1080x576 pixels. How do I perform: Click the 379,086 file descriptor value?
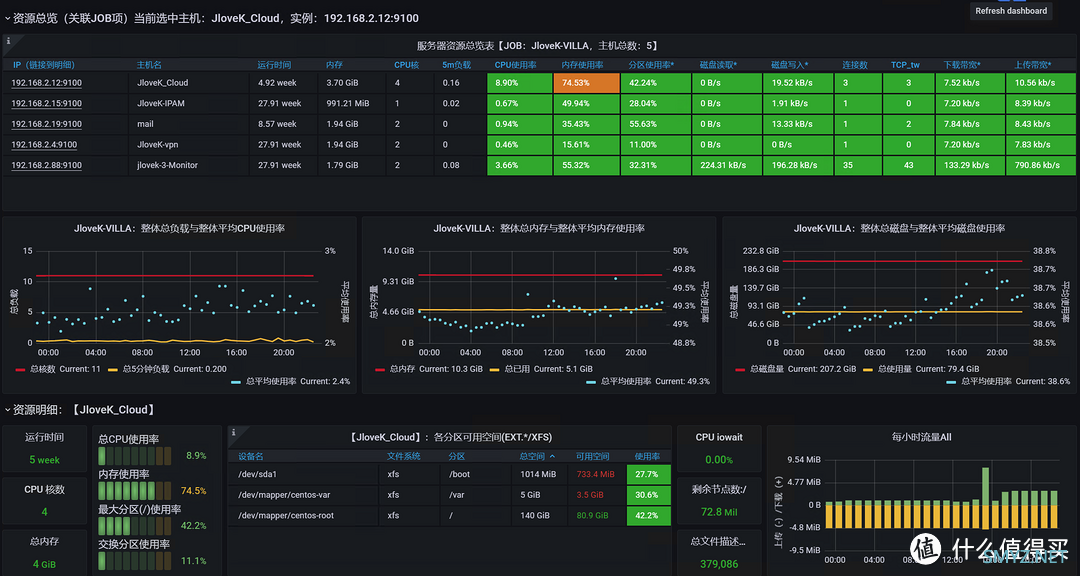tap(719, 564)
